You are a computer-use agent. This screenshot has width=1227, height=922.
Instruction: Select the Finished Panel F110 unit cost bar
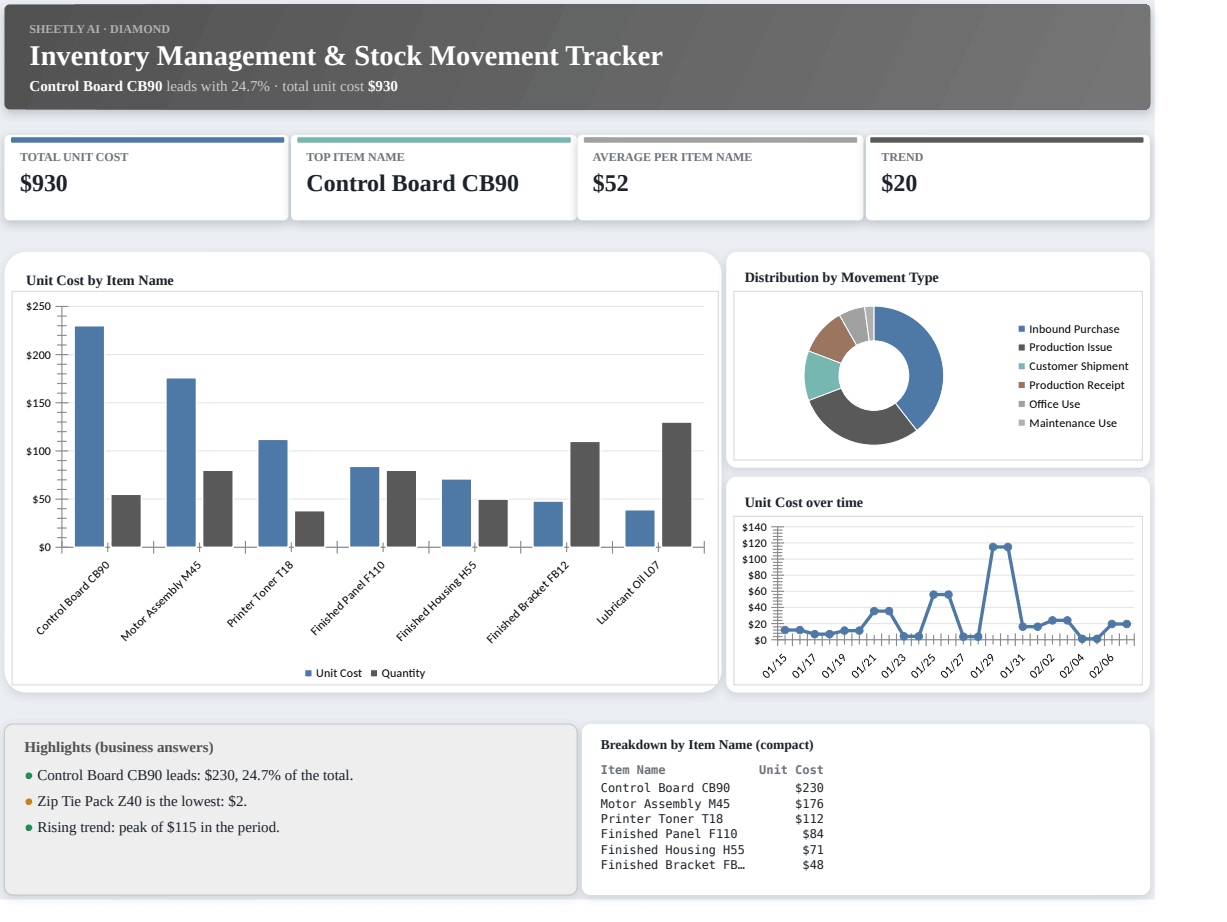365,507
